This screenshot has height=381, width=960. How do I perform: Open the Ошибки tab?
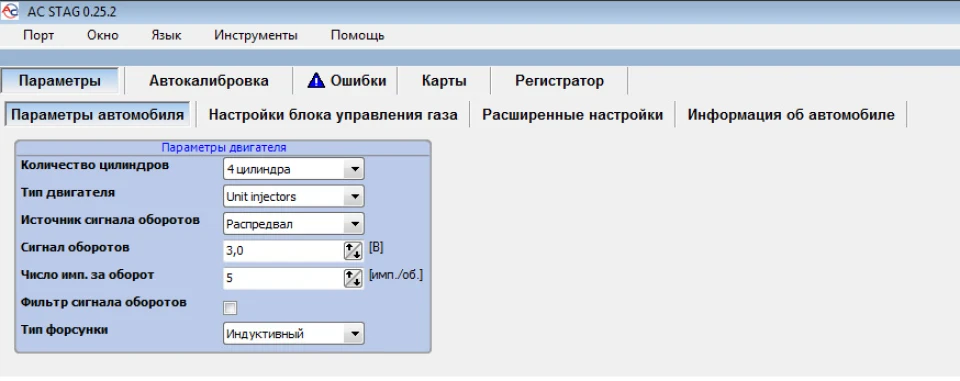[346, 81]
